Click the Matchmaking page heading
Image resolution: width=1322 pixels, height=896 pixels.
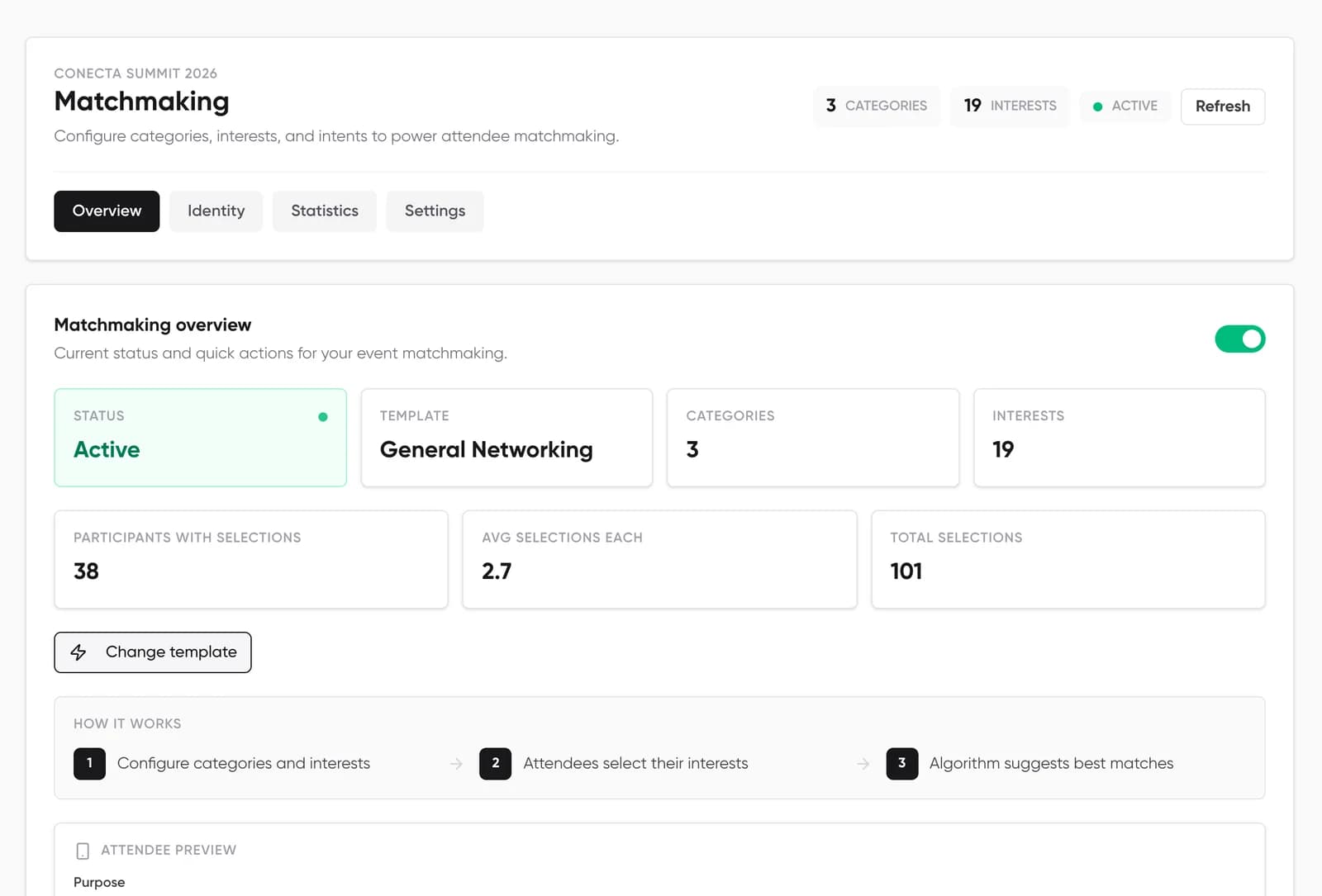[x=141, y=102]
